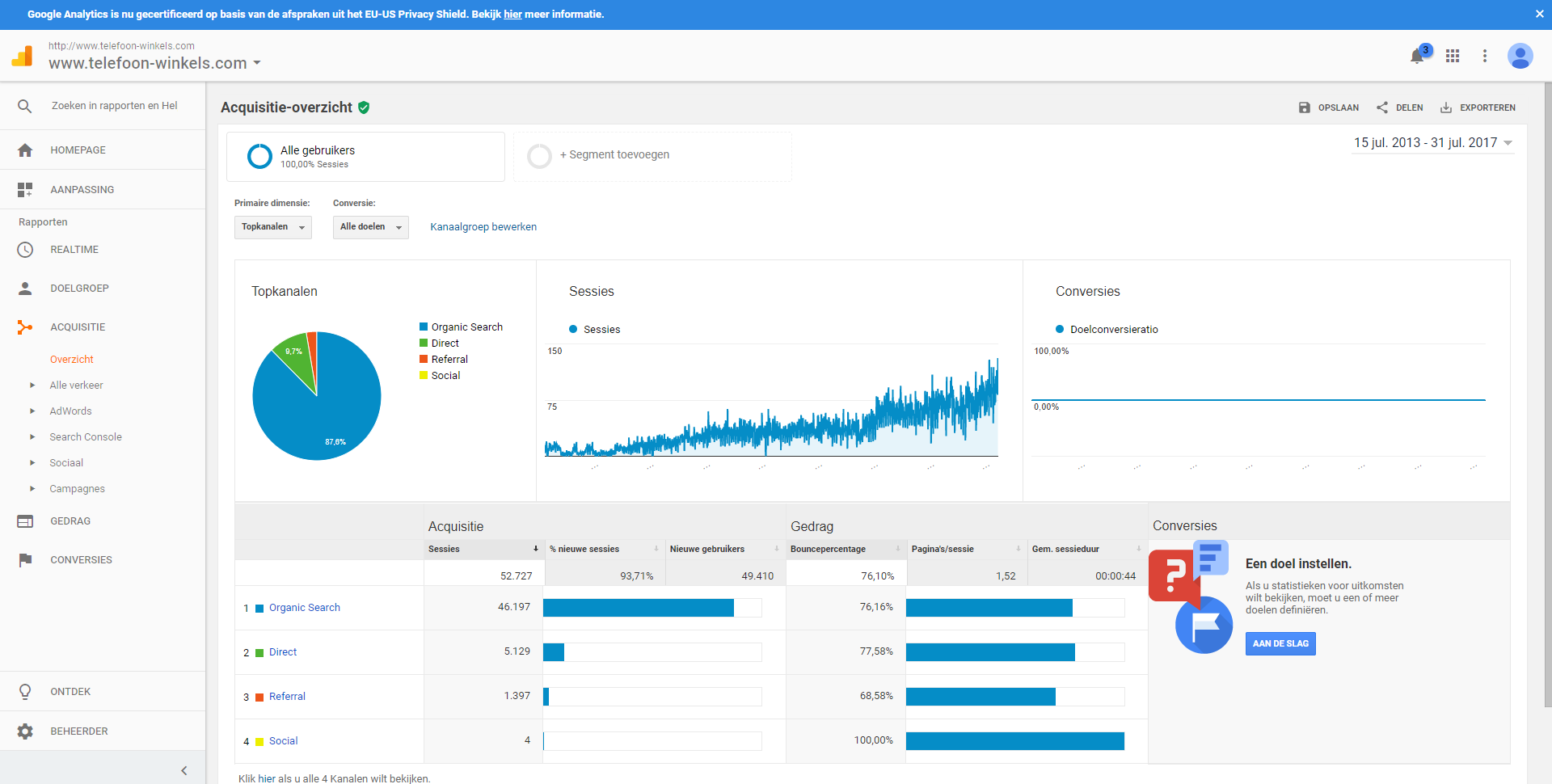
Task: Click the Opslaan save icon
Action: click(1305, 107)
